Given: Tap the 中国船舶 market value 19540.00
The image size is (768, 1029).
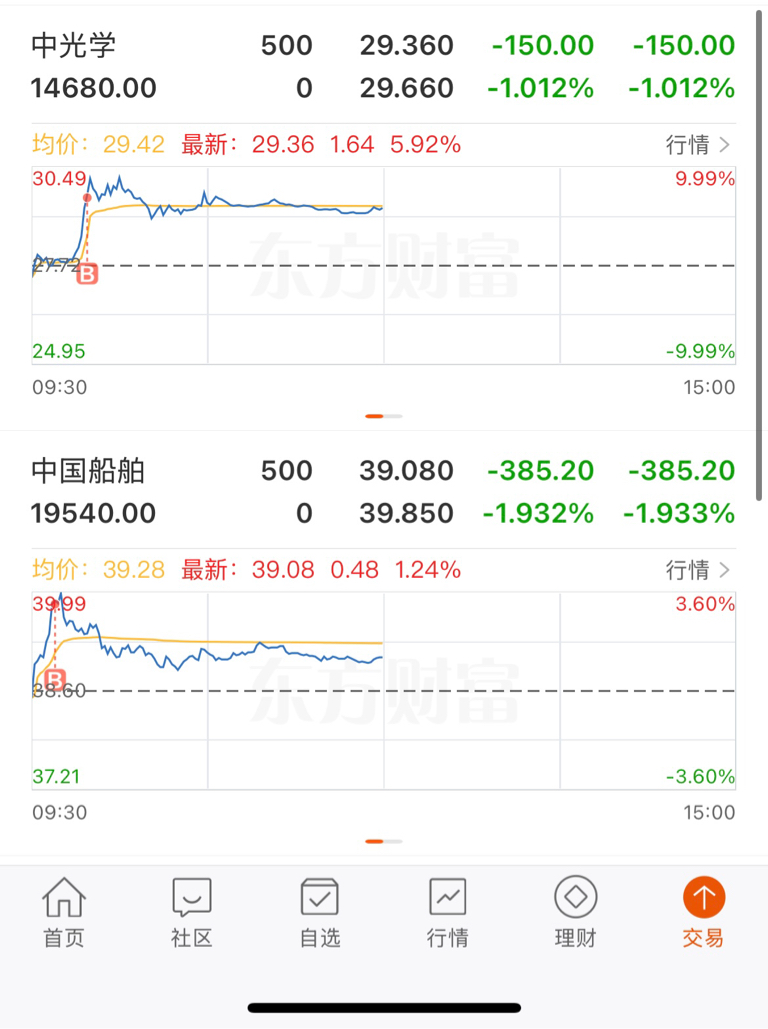Looking at the screenshot, I should 93,513.
